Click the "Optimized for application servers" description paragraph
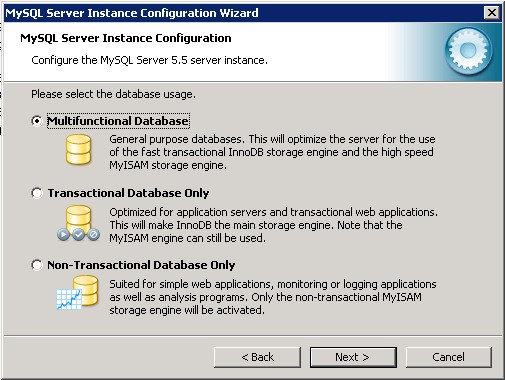Screen dimensions: 505x380 [x=273, y=225]
